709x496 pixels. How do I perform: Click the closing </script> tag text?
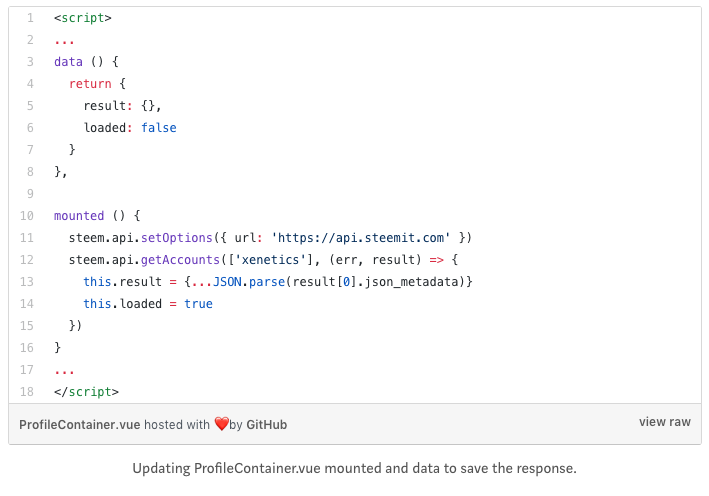pyautogui.click(x=86, y=391)
